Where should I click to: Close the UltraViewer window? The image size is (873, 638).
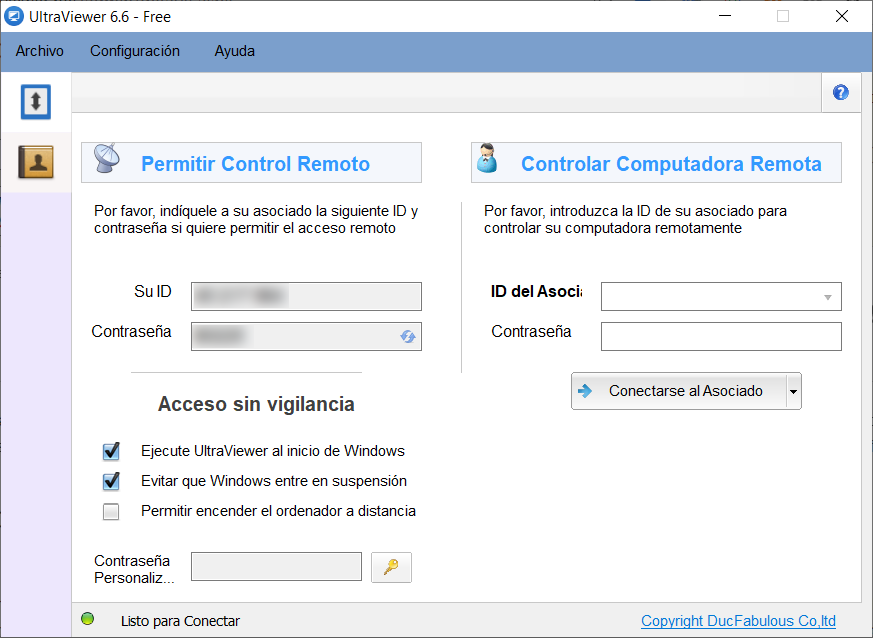pyautogui.click(x=842, y=16)
